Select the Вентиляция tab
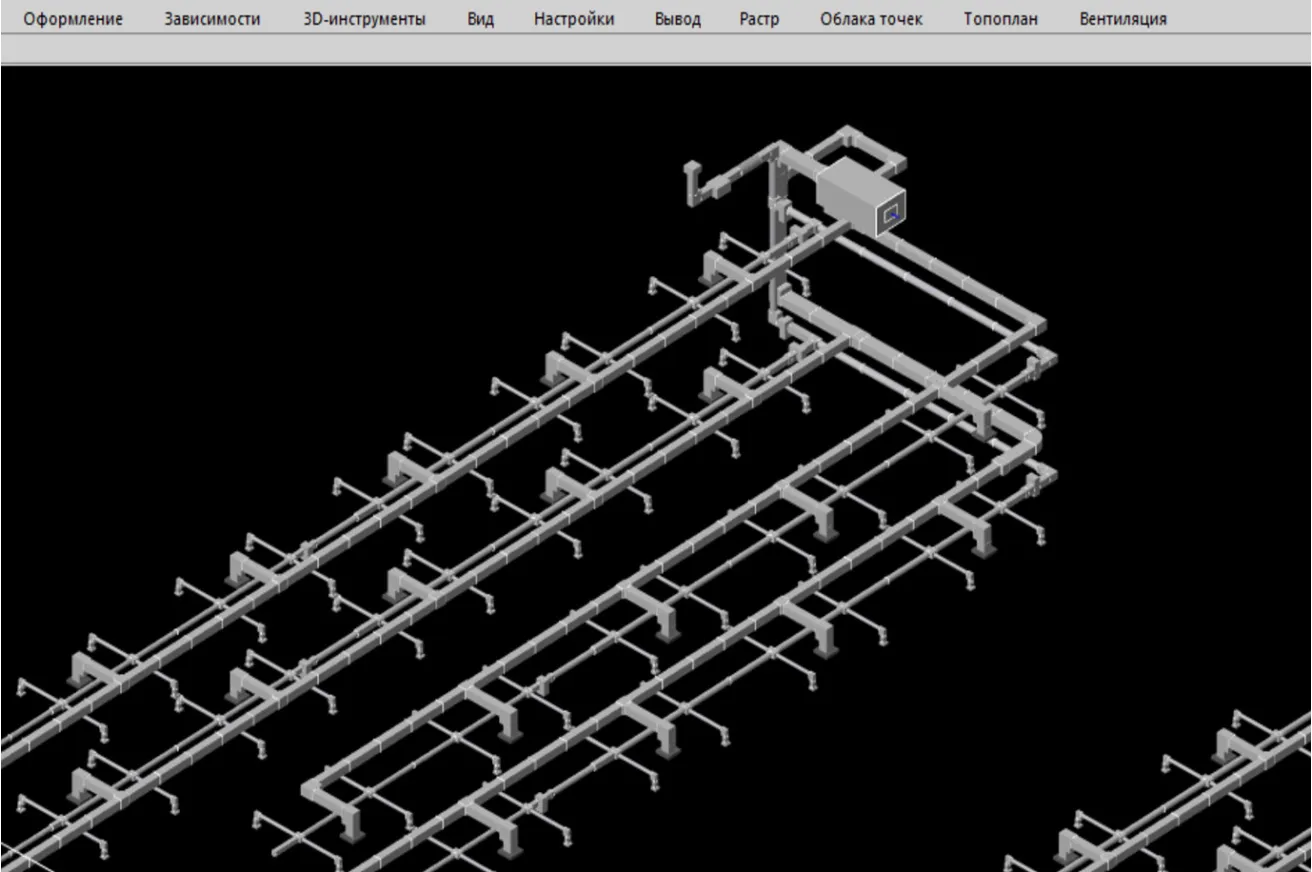 pos(1122,19)
